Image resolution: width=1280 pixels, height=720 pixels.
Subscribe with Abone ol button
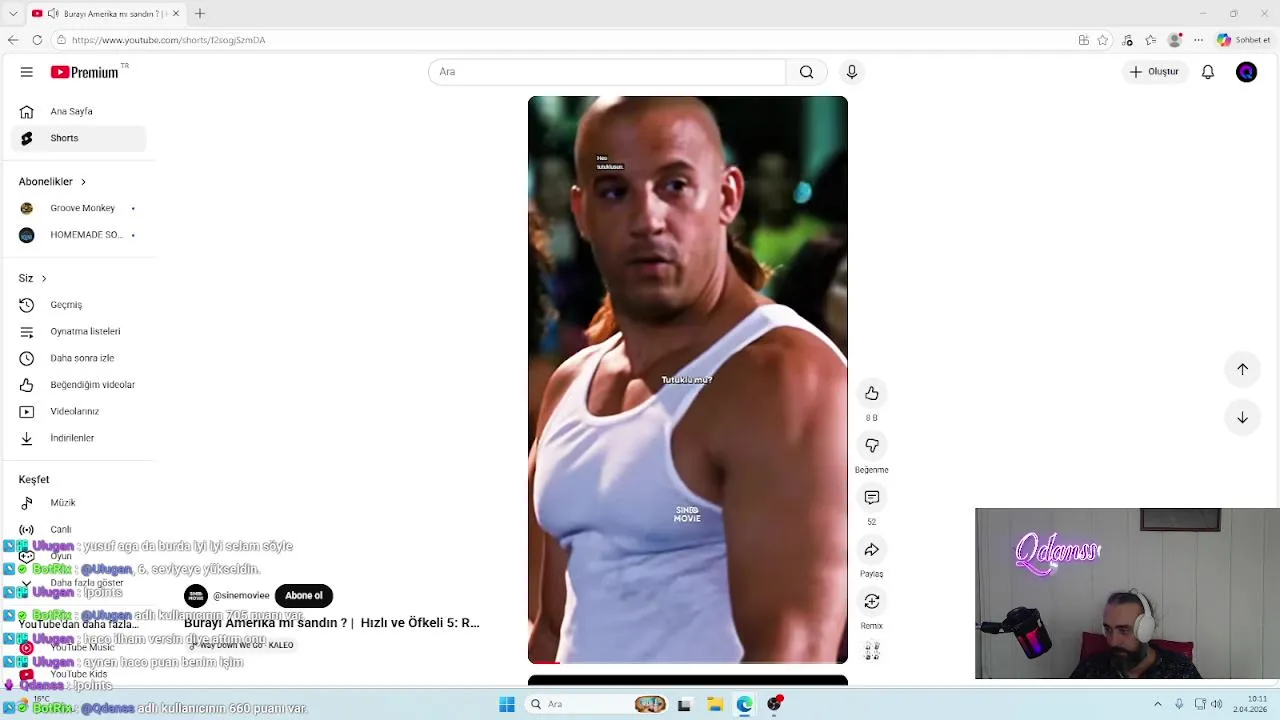coord(304,596)
